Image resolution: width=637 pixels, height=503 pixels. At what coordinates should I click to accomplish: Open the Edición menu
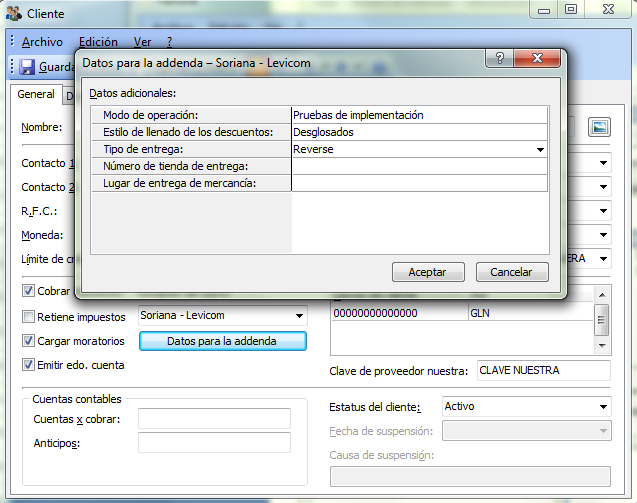[98, 42]
